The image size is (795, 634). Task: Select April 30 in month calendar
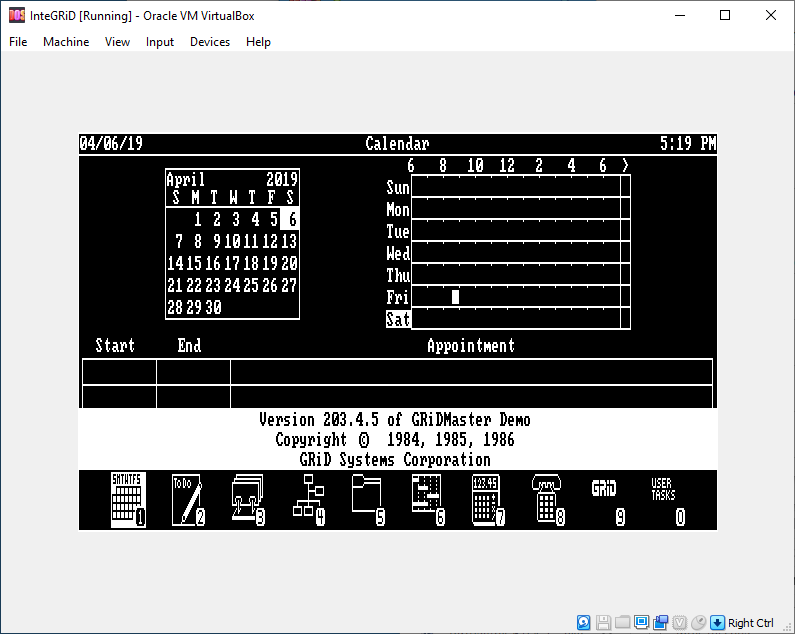[213, 308]
